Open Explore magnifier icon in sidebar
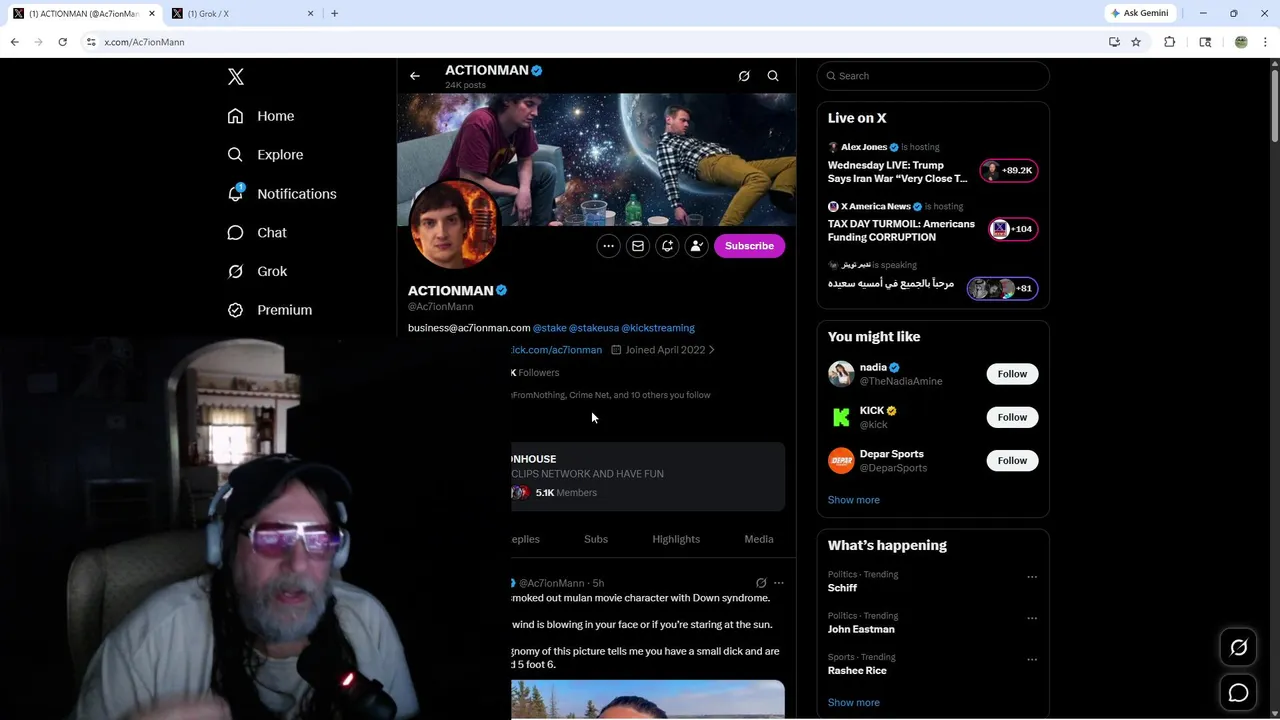The width and height of the screenshot is (1280, 720). [235, 155]
